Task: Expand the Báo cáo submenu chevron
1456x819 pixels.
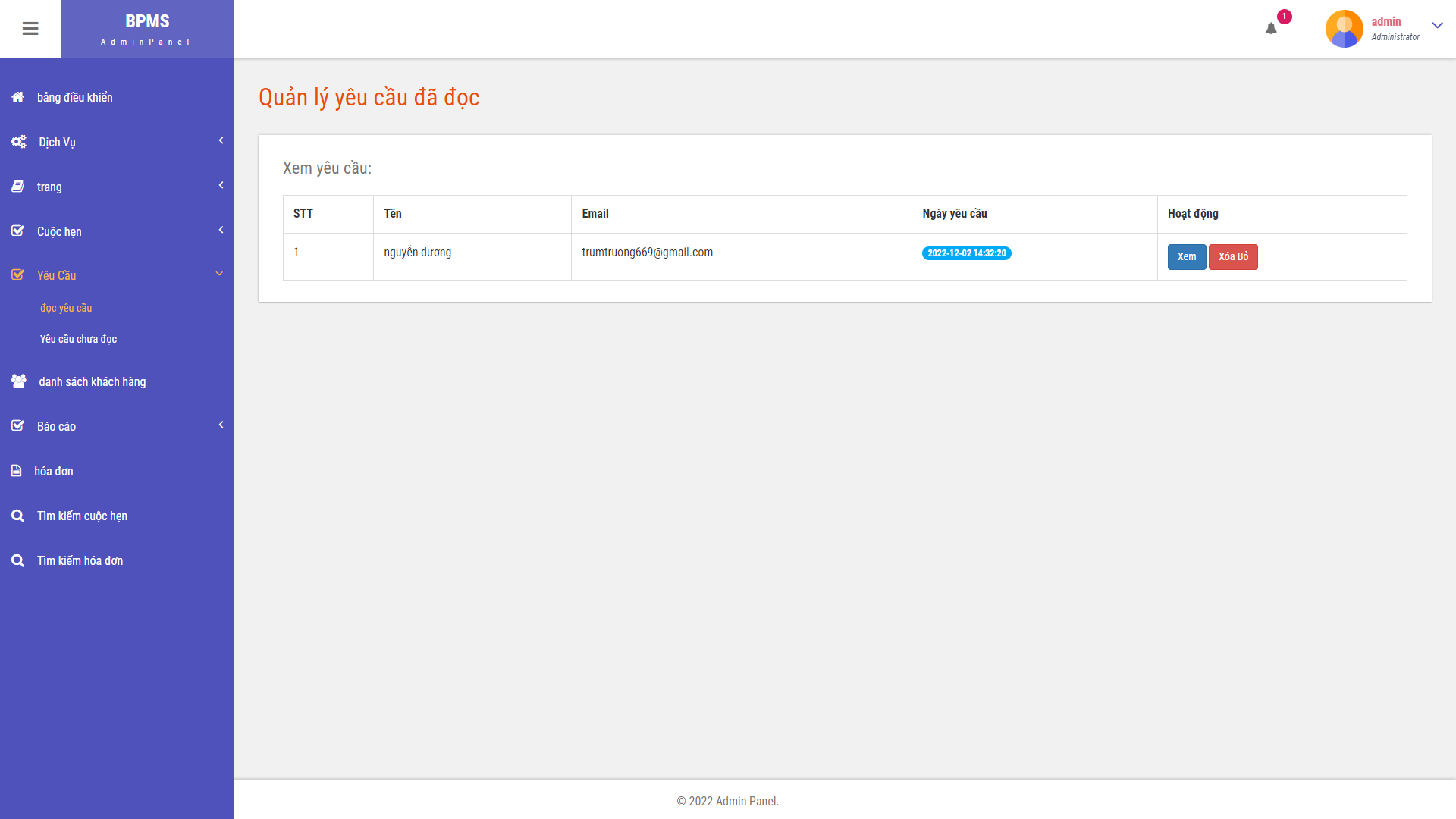Action: pos(221,425)
